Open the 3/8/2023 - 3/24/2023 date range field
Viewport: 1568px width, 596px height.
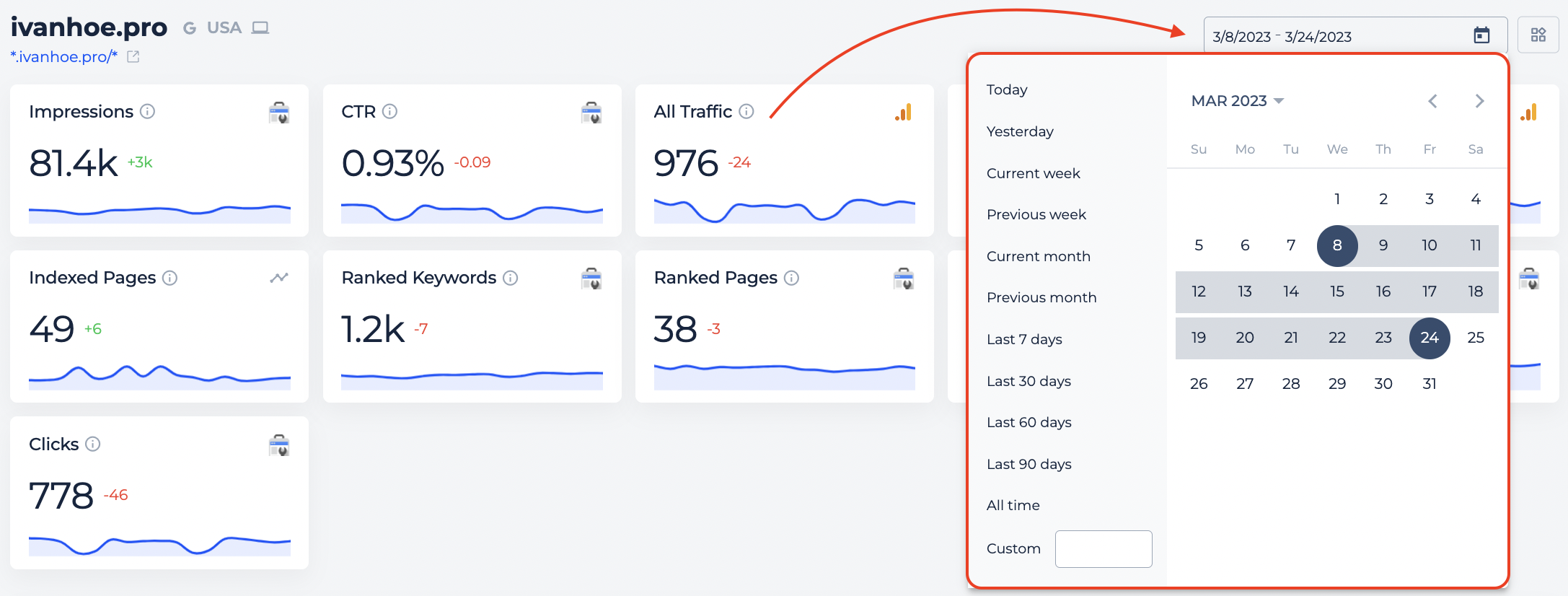point(1356,36)
